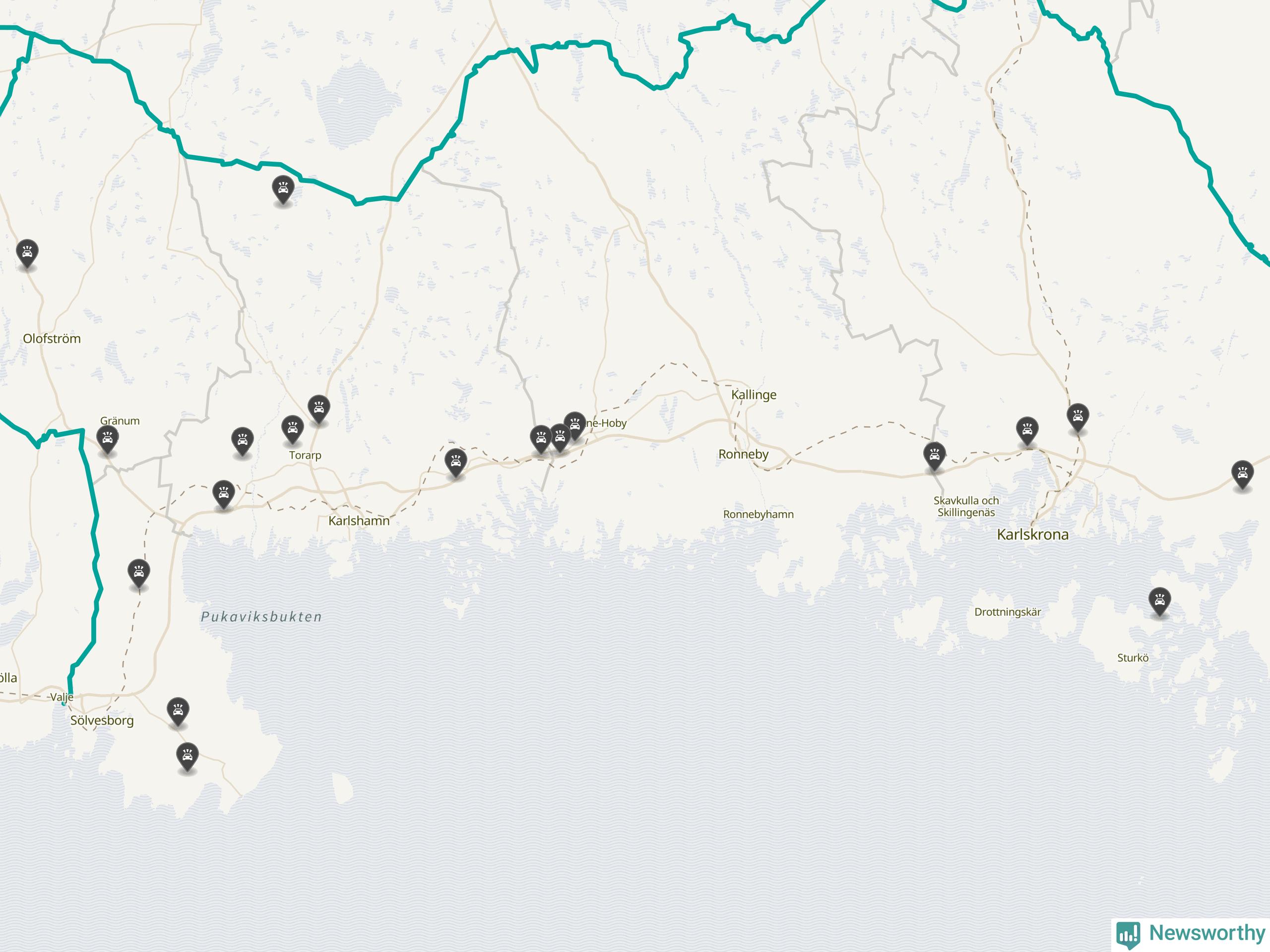Select the northernmost car marker near the teal border
Viewport: 1270px width, 952px height.
(283, 189)
